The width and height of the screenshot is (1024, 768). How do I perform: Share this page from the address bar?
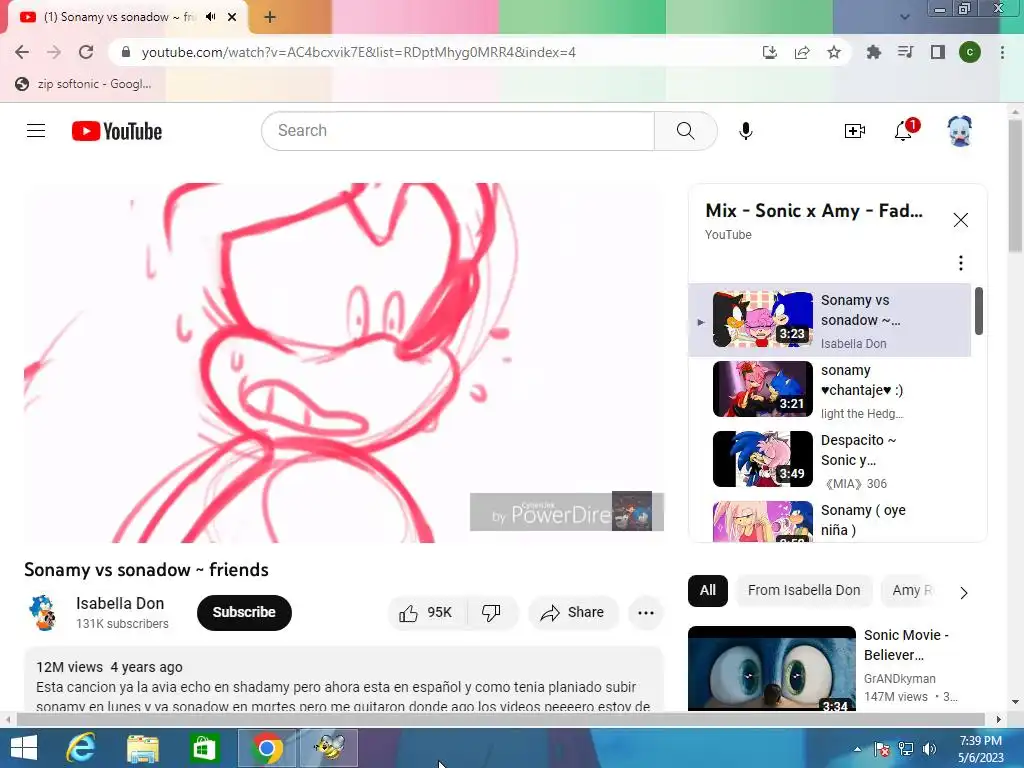(x=802, y=52)
